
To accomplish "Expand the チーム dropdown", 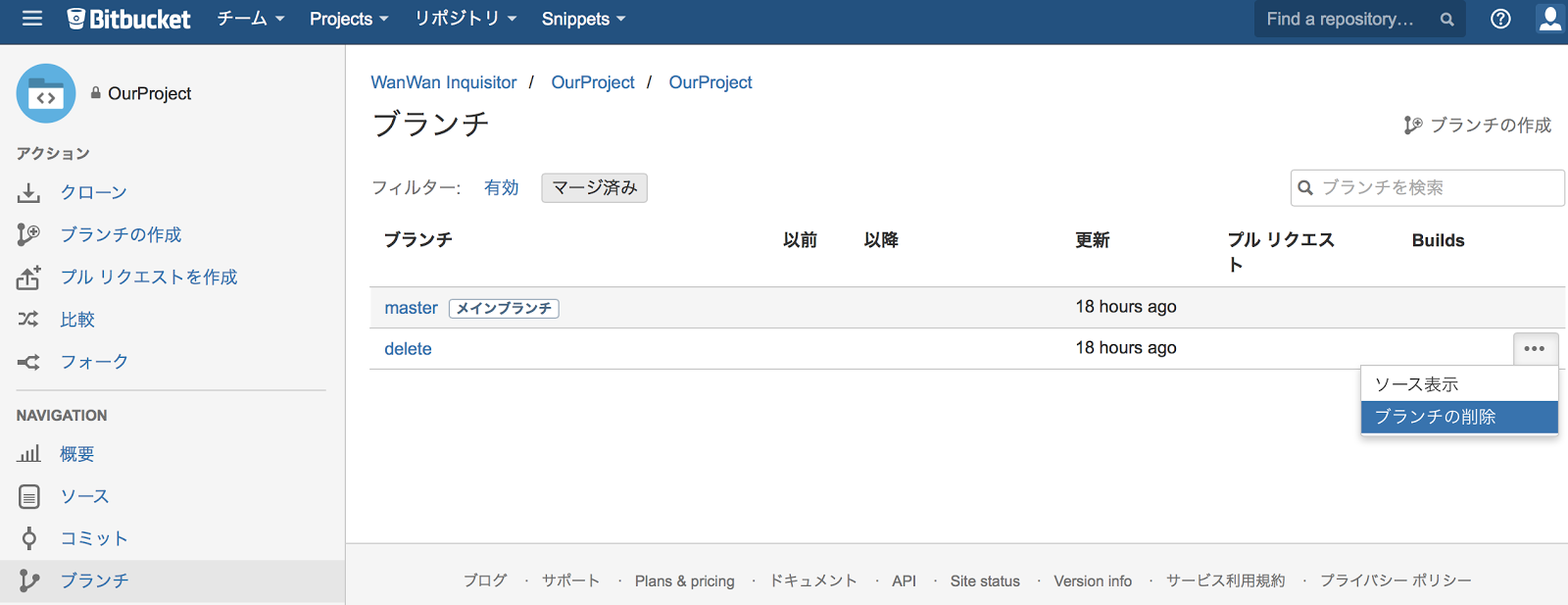I will (x=250, y=19).
